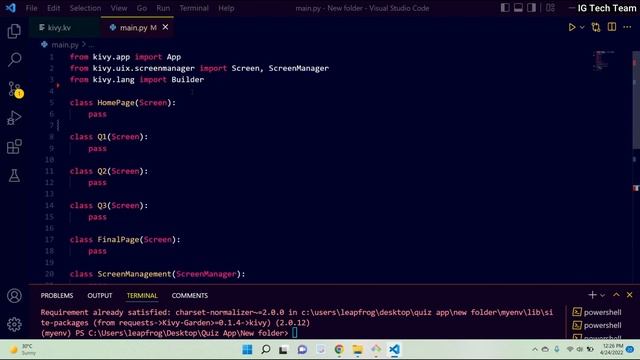Open the Go menu
The height and width of the screenshot is (360, 640).
(x=142, y=8)
